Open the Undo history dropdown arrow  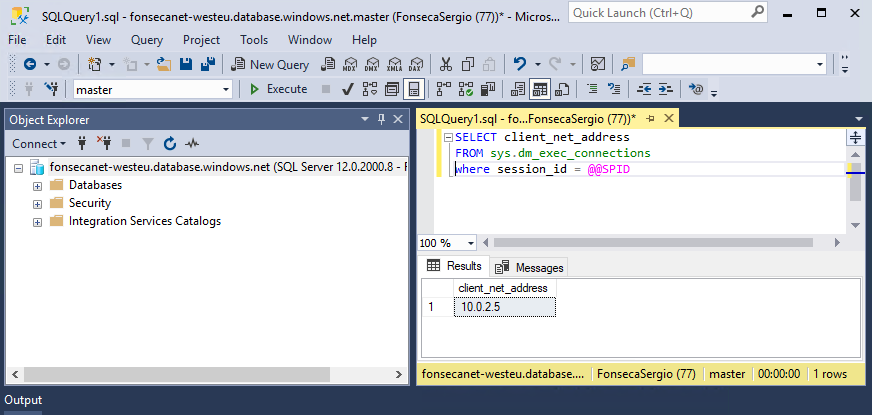(x=538, y=65)
